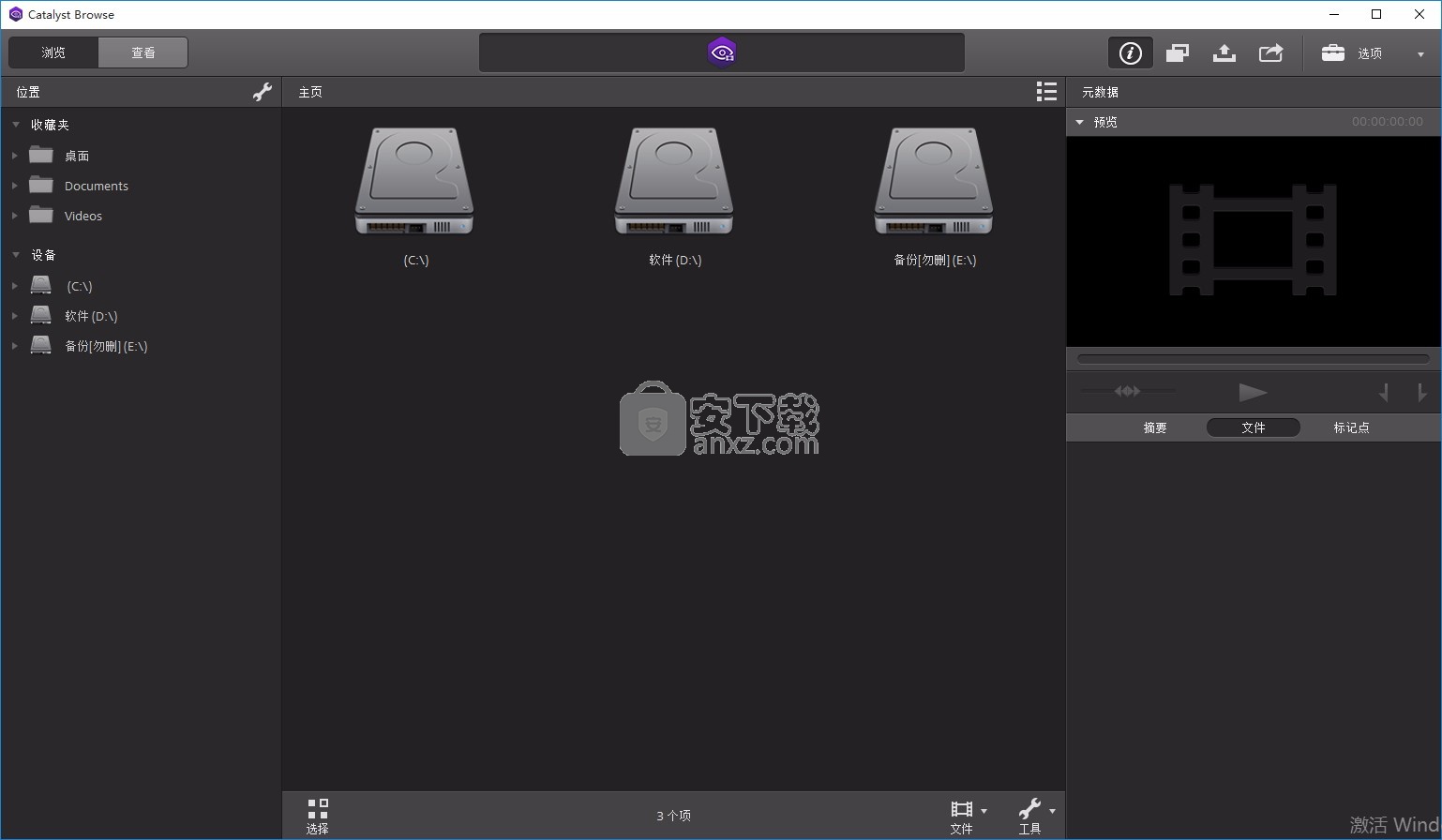Select 备份[勿删] (E:\) in sidebar devices
The height and width of the screenshot is (840, 1442).
106,346
